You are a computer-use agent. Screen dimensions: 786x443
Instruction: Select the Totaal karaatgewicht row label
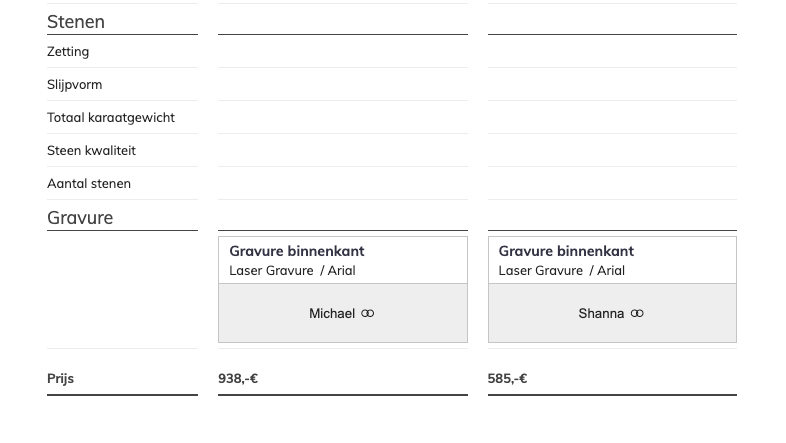click(111, 118)
